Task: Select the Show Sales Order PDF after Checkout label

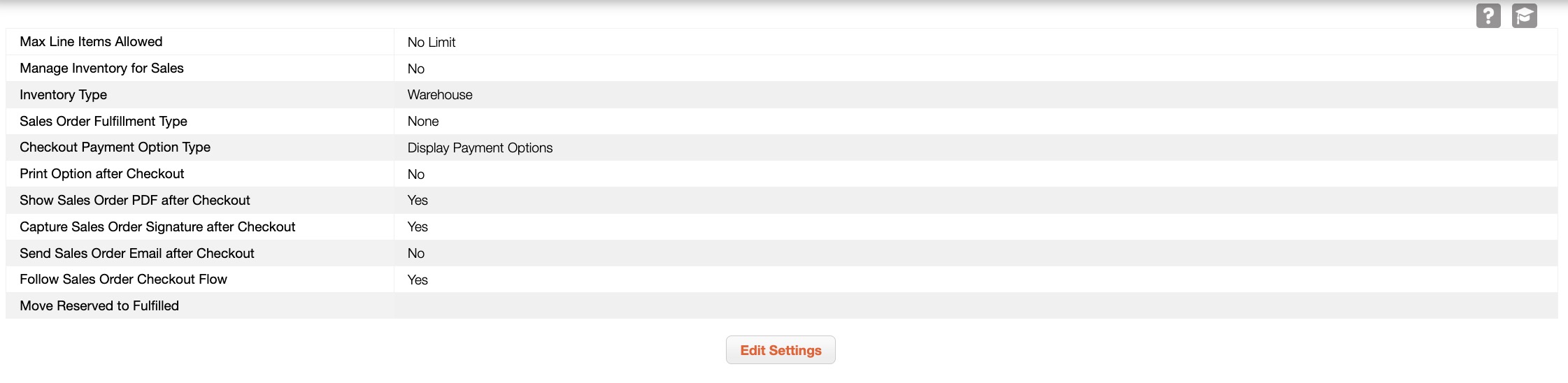Action: click(x=134, y=201)
